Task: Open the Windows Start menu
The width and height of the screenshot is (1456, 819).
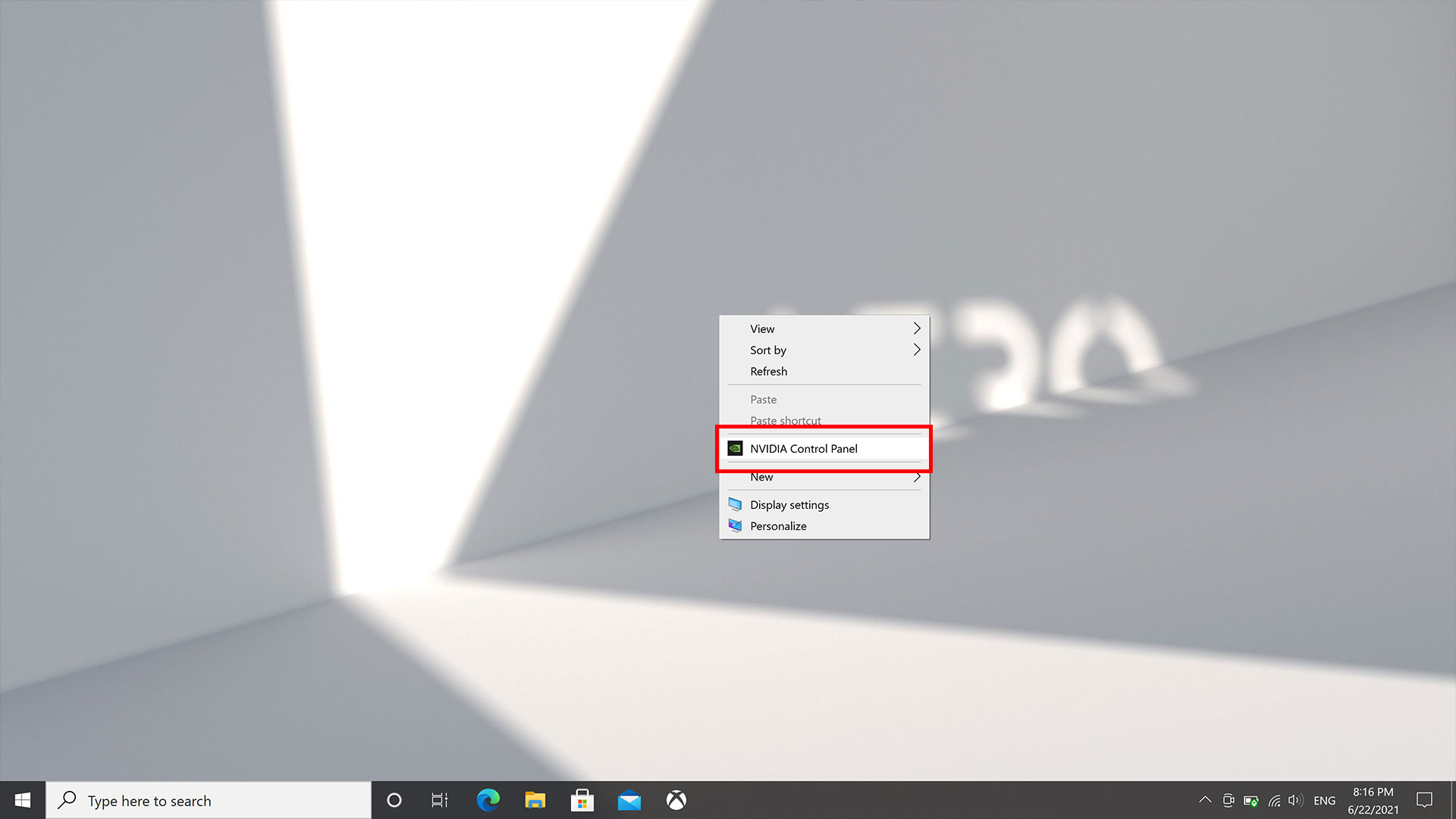Action: tap(23, 800)
